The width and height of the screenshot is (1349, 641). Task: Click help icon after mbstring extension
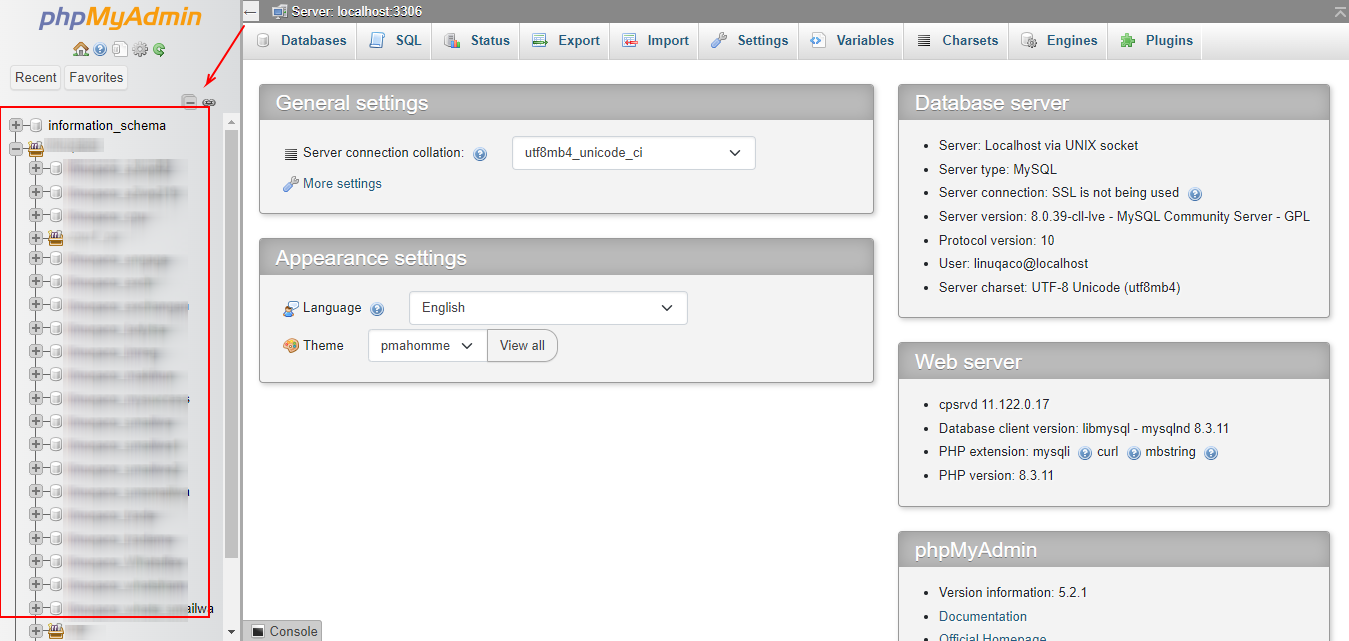coord(1211,453)
